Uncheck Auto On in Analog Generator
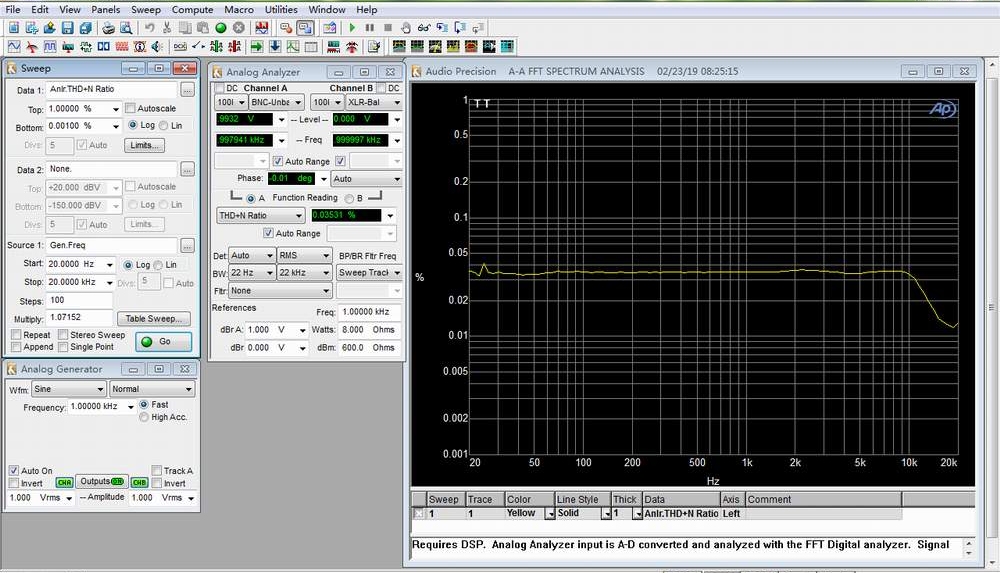Screen dimensions: 1000x573 point(13,470)
